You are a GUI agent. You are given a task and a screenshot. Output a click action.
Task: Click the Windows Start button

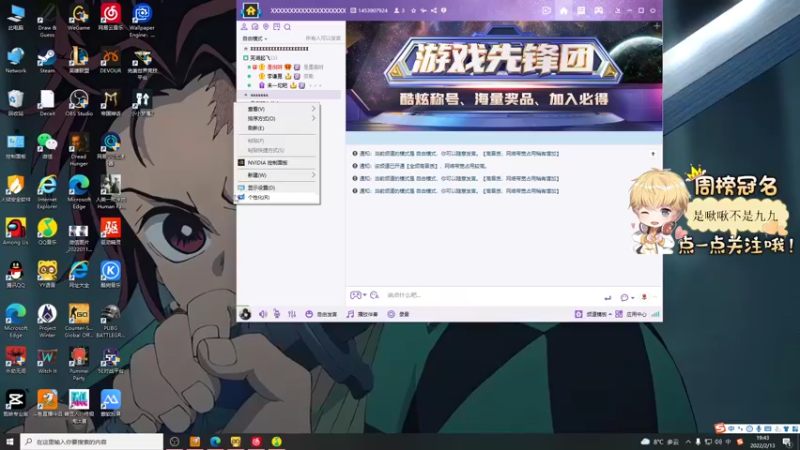click(9, 441)
